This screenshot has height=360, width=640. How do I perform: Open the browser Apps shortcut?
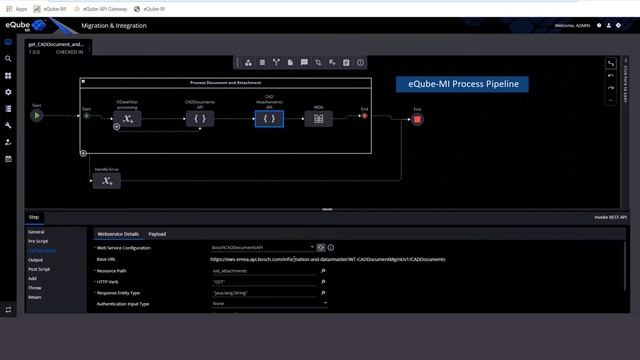coord(16,9)
